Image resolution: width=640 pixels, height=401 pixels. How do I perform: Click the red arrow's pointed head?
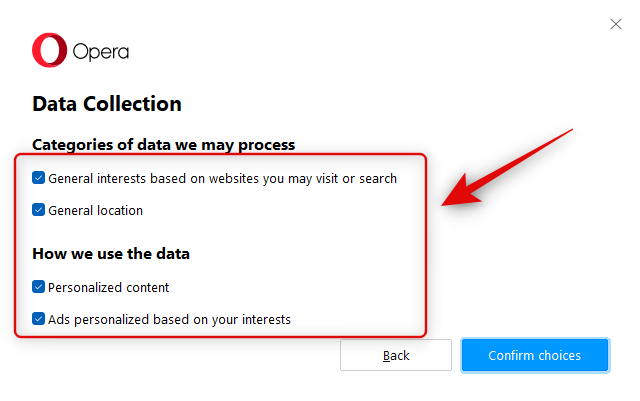[447, 202]
